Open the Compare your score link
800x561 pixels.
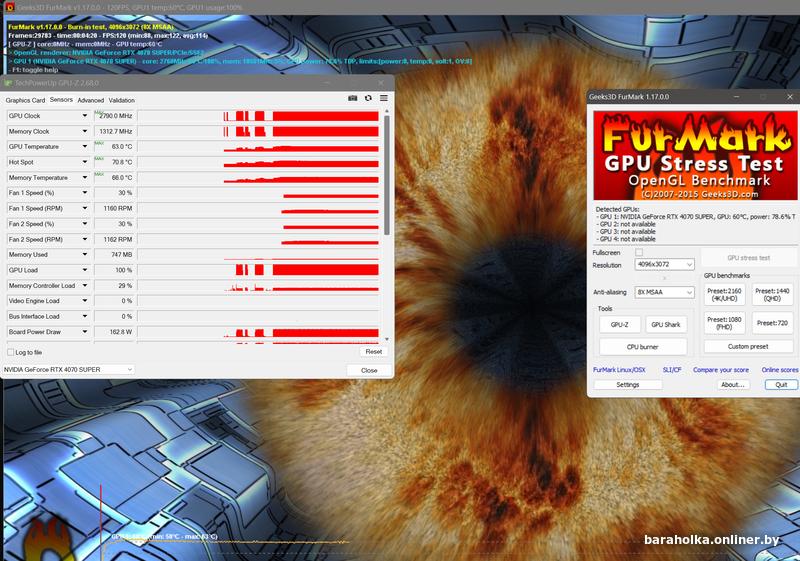pos(720,370)
